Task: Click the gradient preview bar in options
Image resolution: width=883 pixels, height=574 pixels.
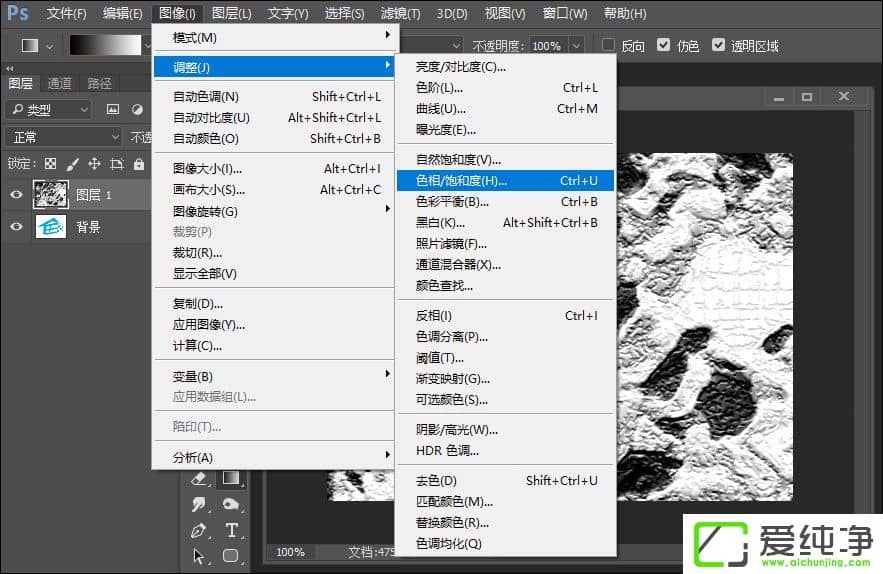Action: (x=107, y=46)
